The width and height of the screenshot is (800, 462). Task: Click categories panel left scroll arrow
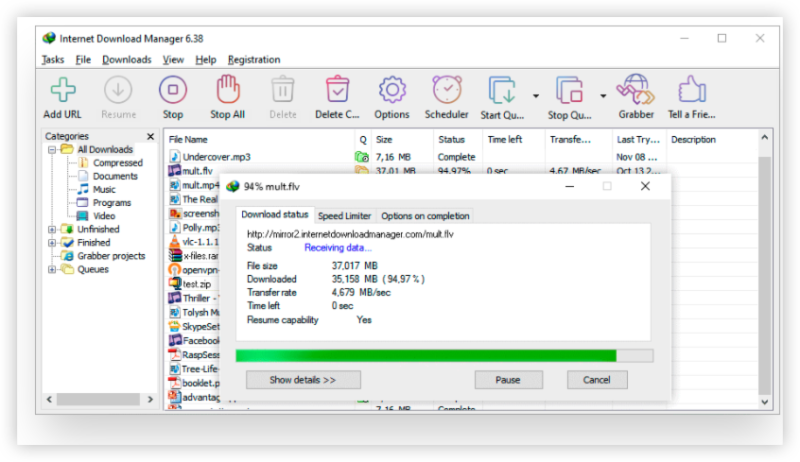point(49,399)
